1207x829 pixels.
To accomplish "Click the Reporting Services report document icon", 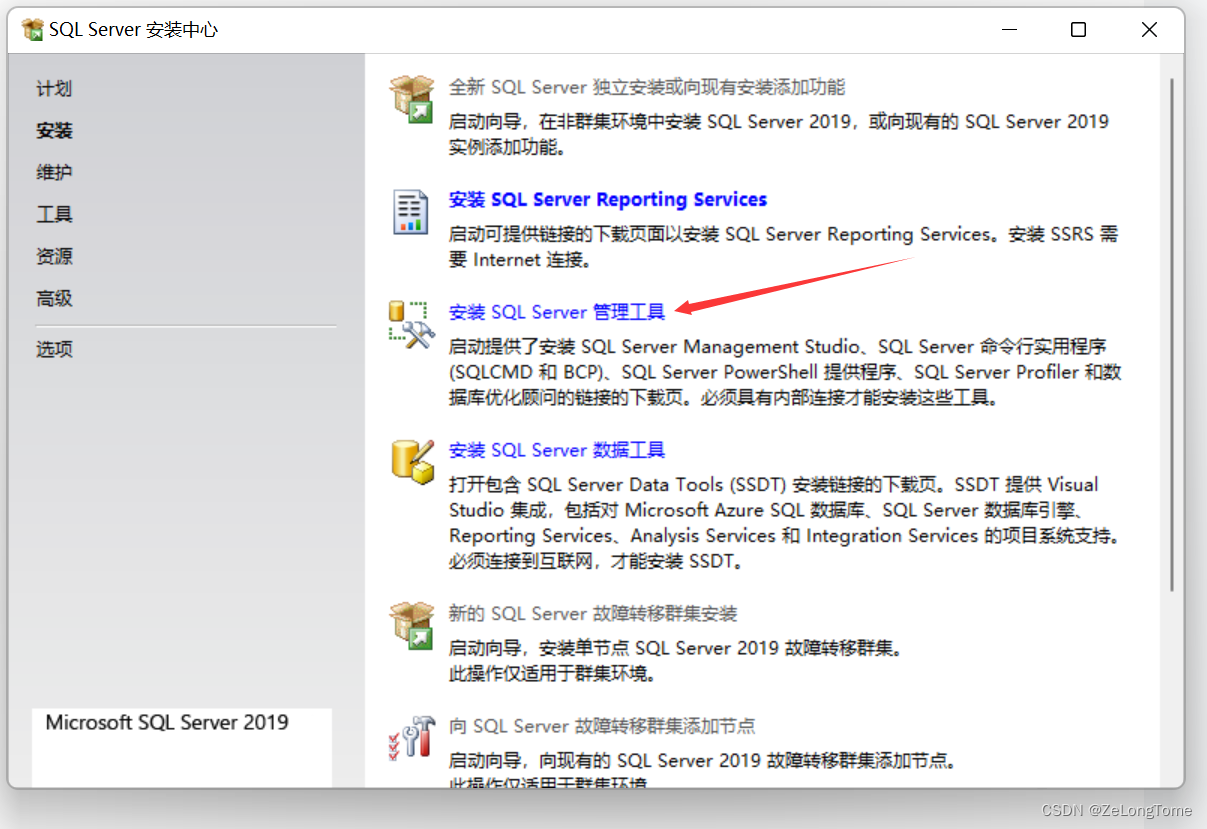I will (410, 211).
